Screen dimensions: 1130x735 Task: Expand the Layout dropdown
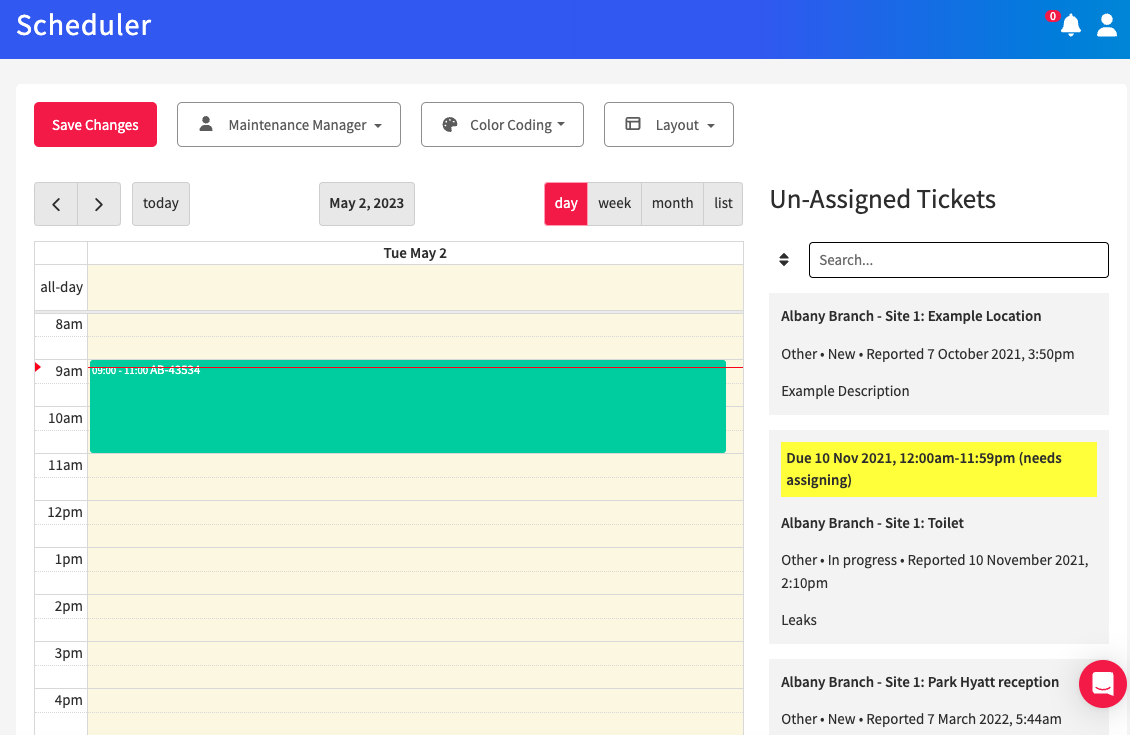pos(668,124)
